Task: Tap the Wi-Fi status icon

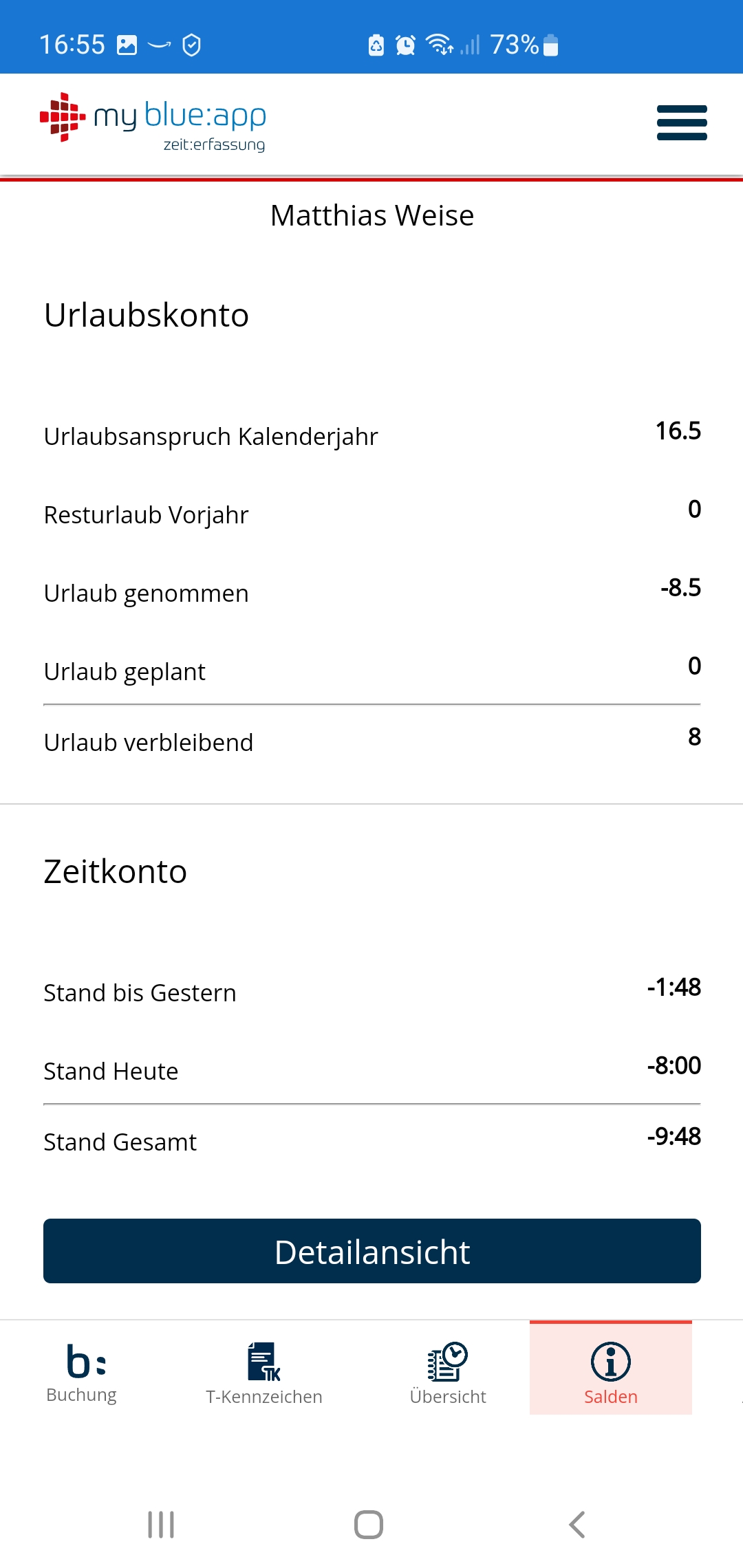Action: (439, 45)
